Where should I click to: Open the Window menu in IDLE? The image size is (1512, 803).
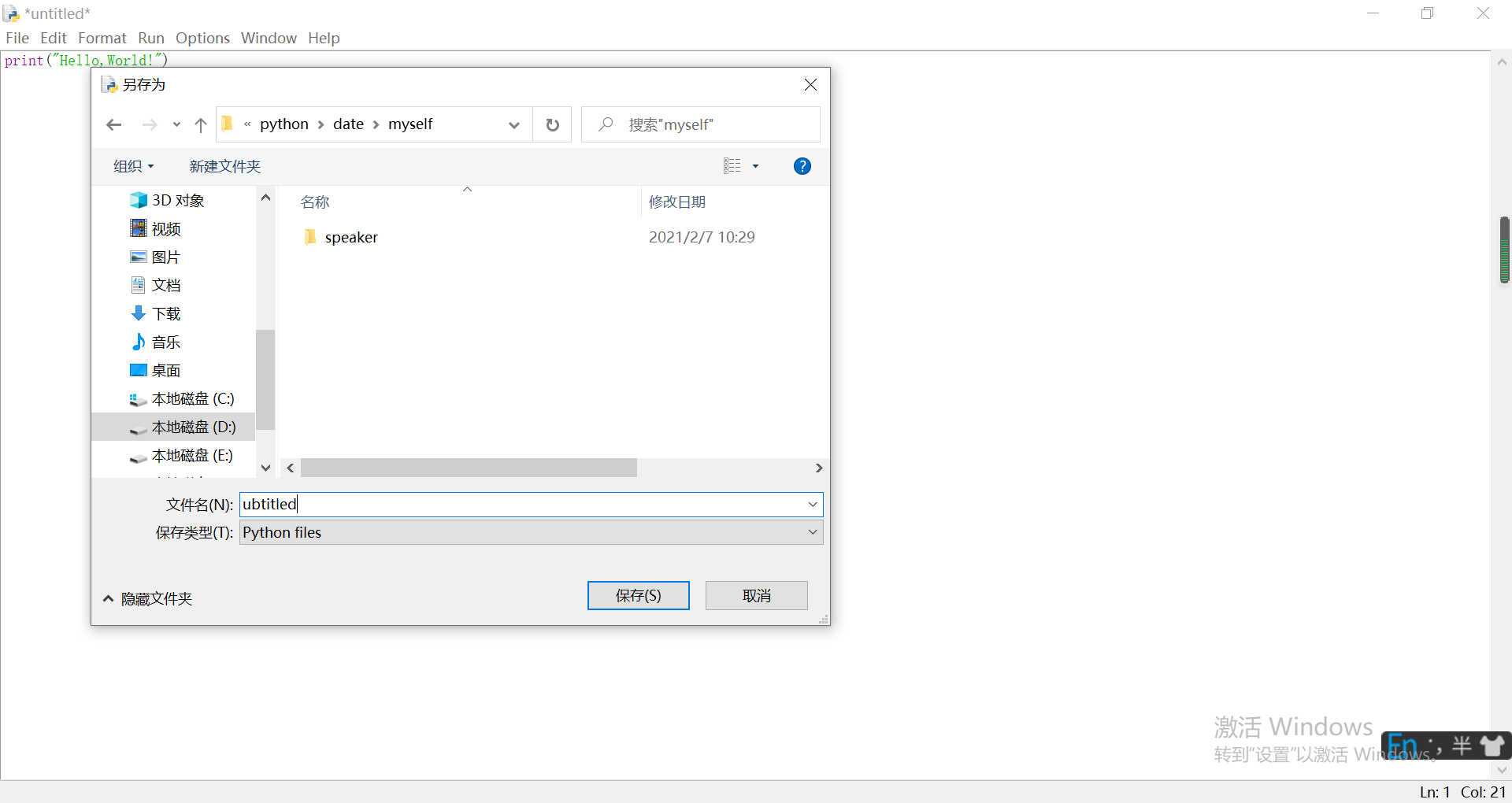pyautogui.click(x=269, y=38)
